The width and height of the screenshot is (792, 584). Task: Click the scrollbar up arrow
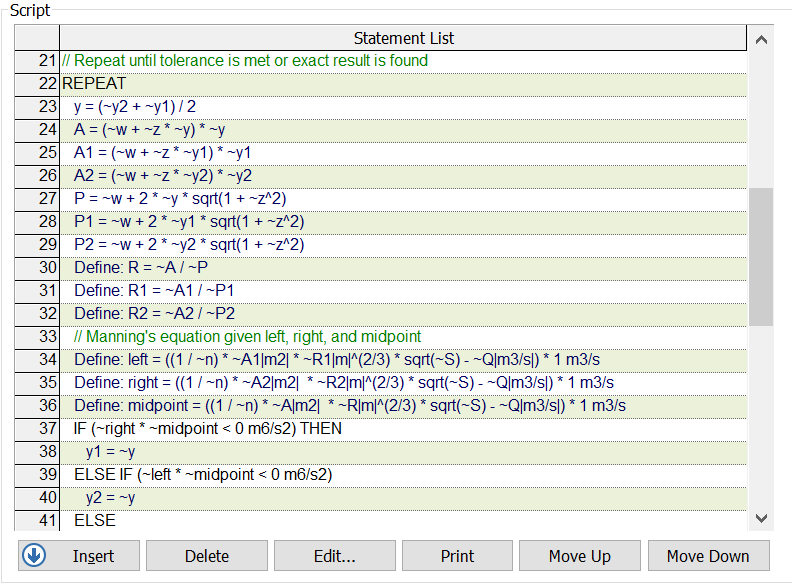(761, 40)
